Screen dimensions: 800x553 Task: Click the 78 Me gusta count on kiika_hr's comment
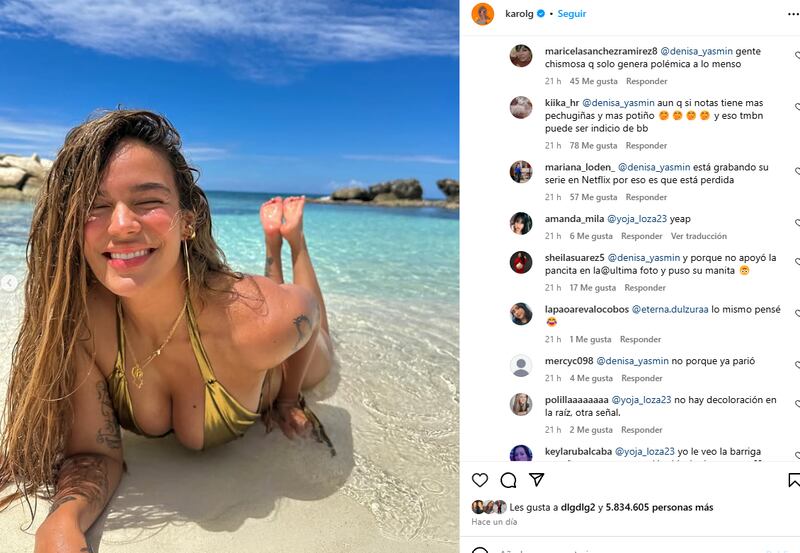click(x=591, y=146)
